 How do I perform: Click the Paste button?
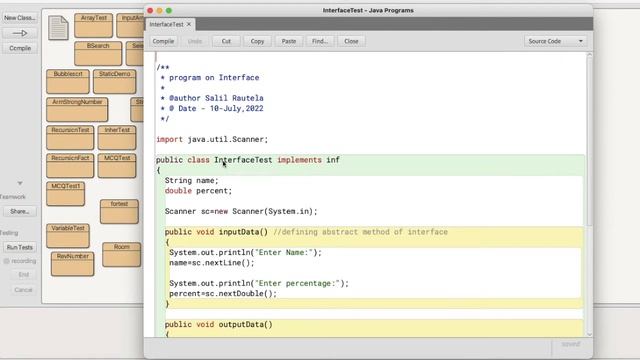(289, 41)
